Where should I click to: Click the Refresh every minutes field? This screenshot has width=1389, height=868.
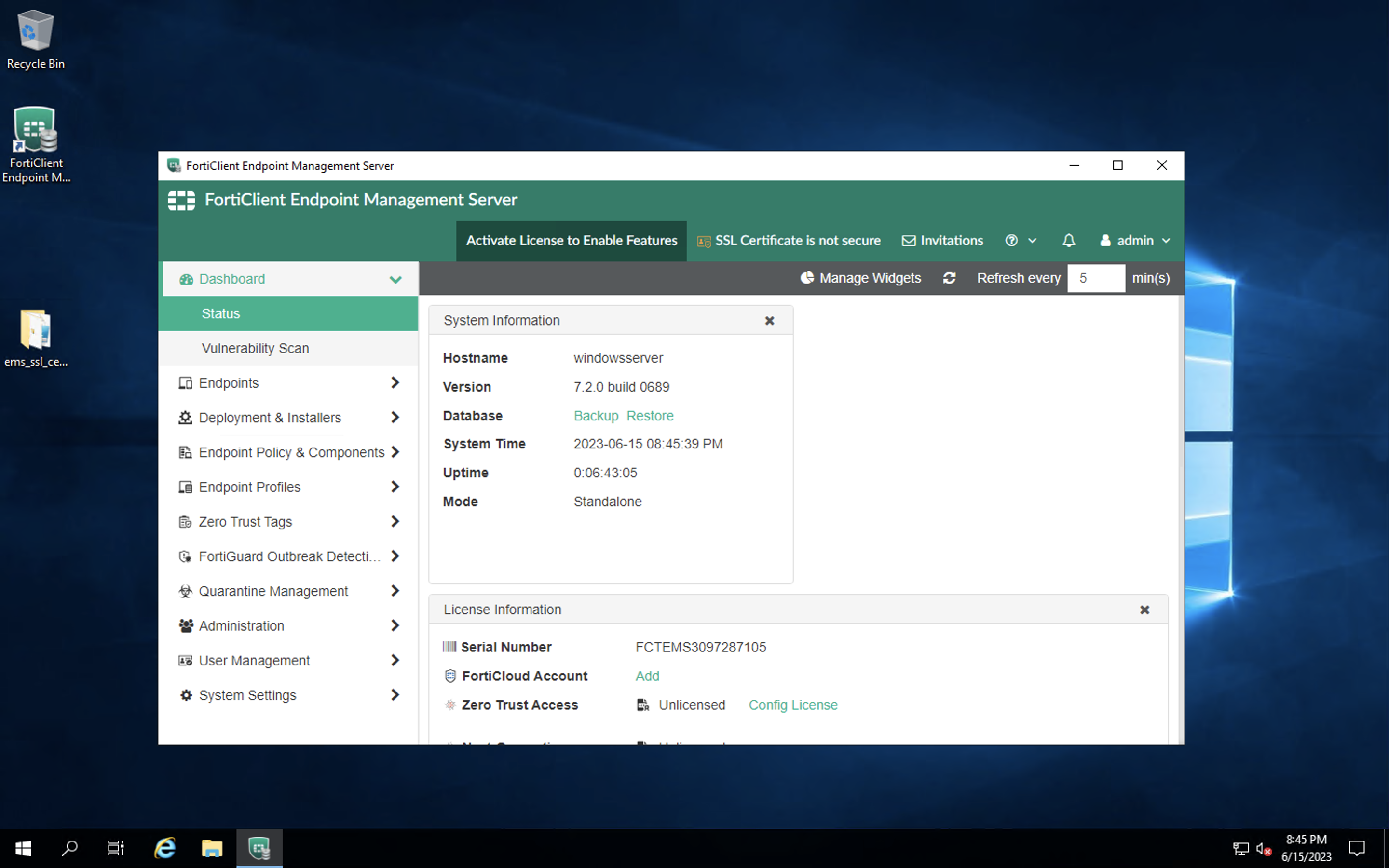(1096, 278)
